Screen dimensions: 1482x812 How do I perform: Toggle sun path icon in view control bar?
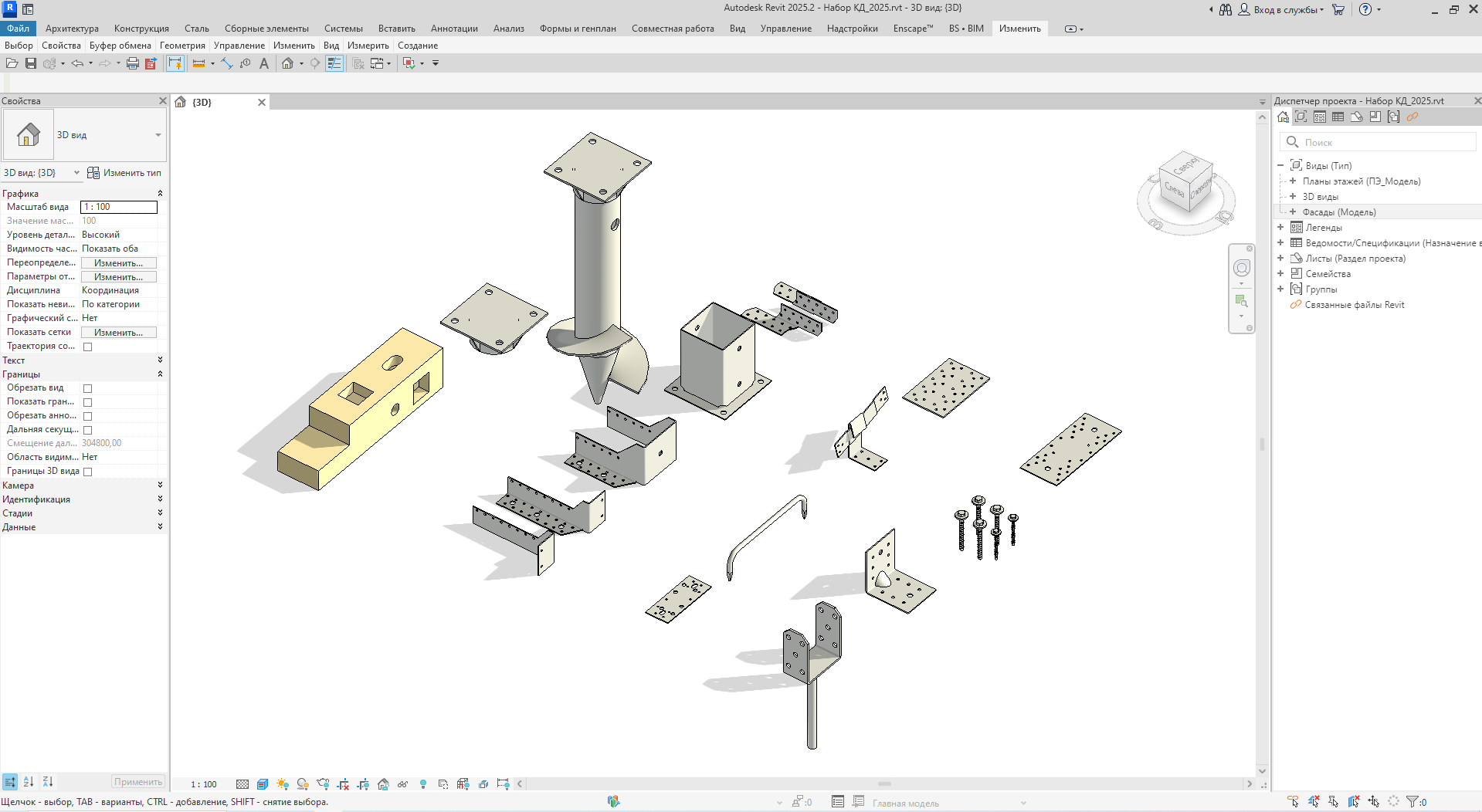[283, 784]
